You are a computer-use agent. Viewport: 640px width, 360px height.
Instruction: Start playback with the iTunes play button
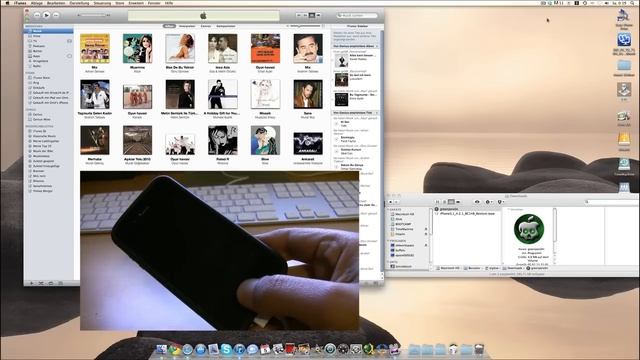tap(47, 15)
